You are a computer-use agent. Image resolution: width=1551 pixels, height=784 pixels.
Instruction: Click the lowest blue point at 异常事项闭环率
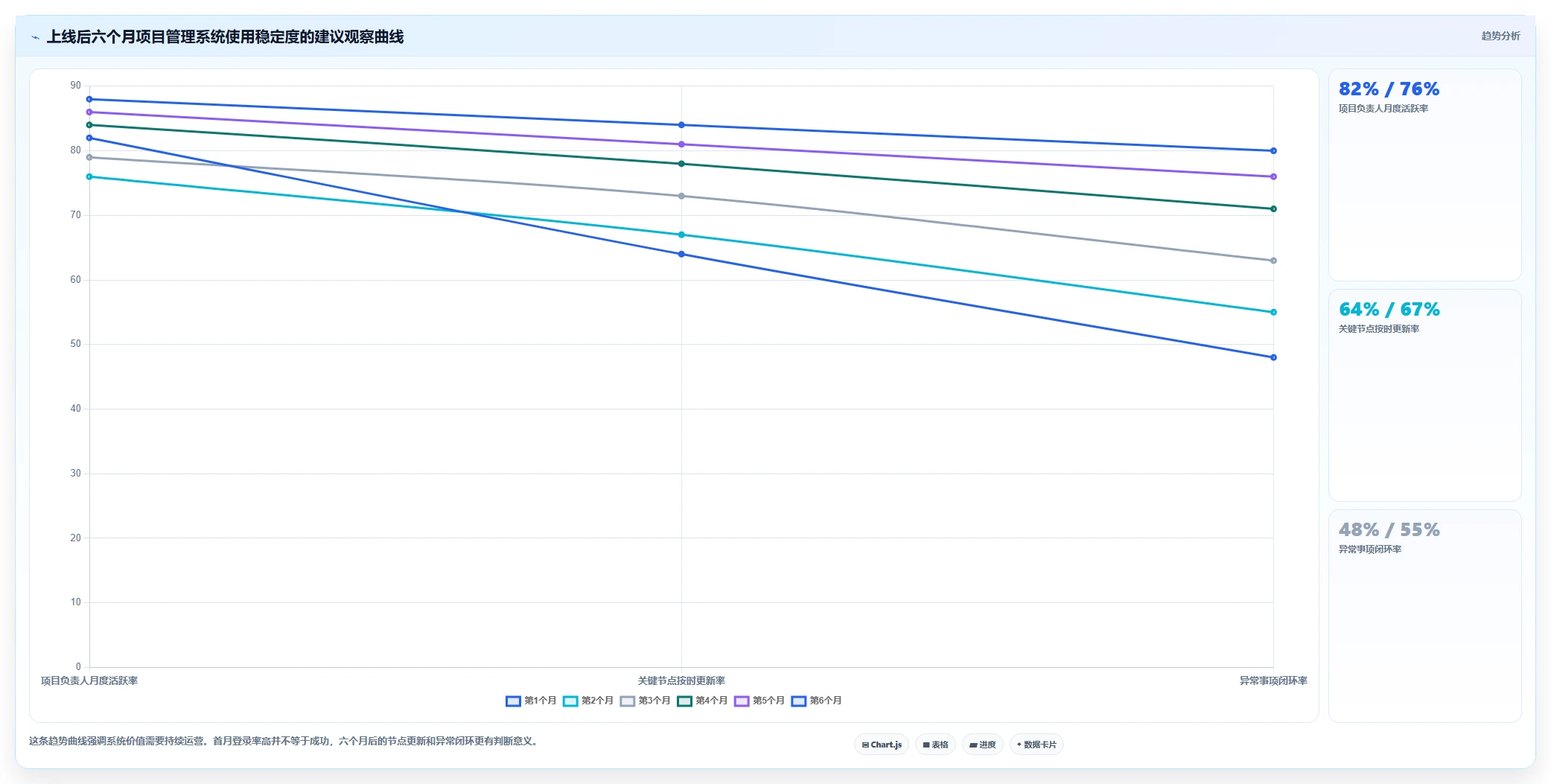1273,358
